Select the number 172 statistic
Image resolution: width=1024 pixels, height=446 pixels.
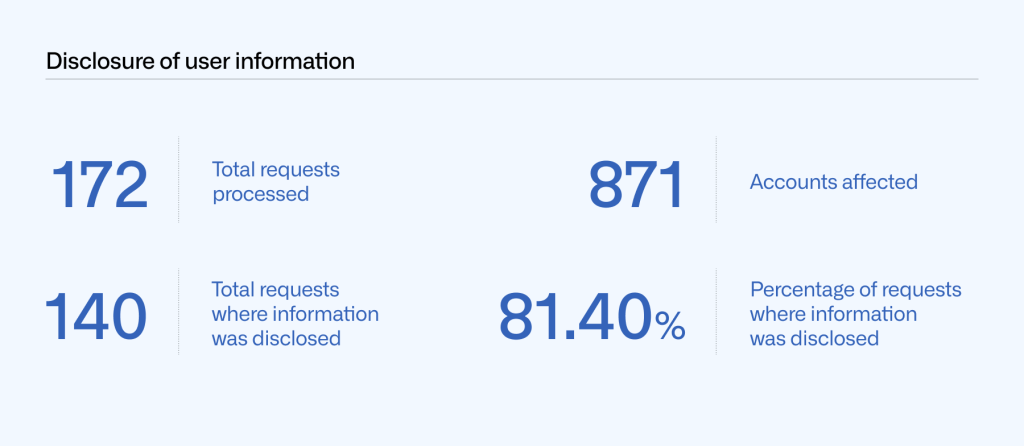(99, 183)
